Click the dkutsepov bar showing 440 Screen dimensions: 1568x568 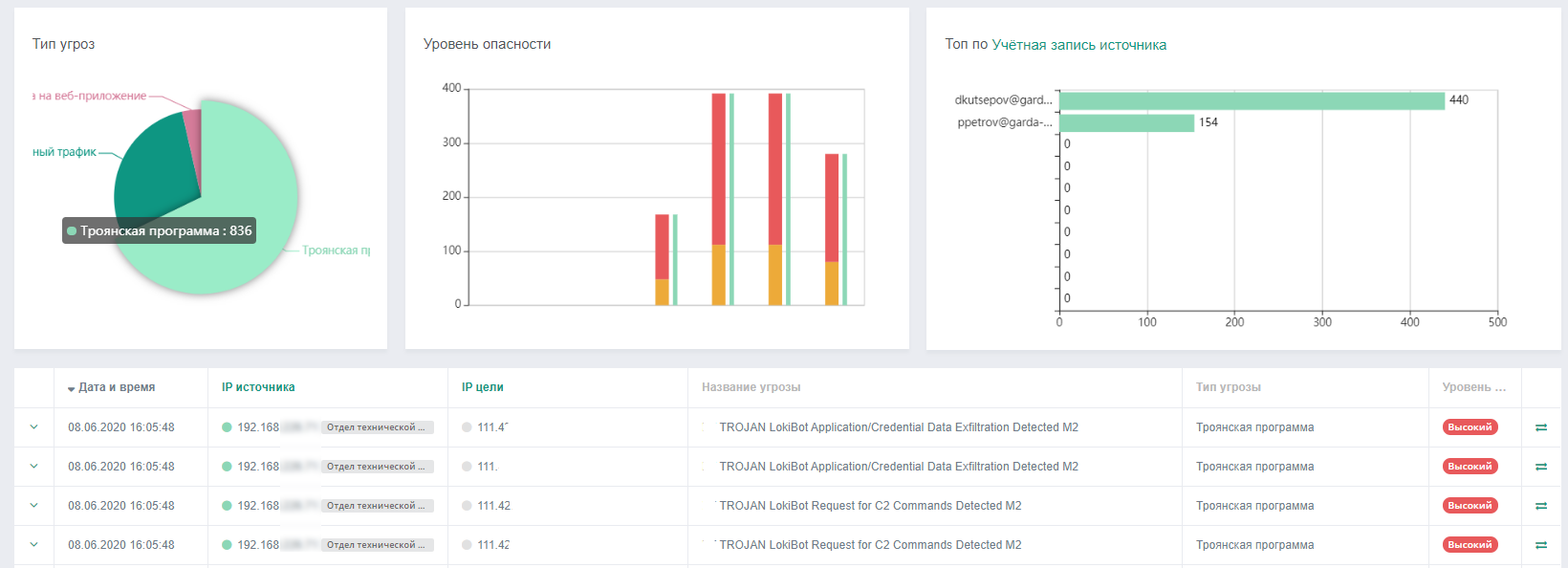pos(1252,100)
